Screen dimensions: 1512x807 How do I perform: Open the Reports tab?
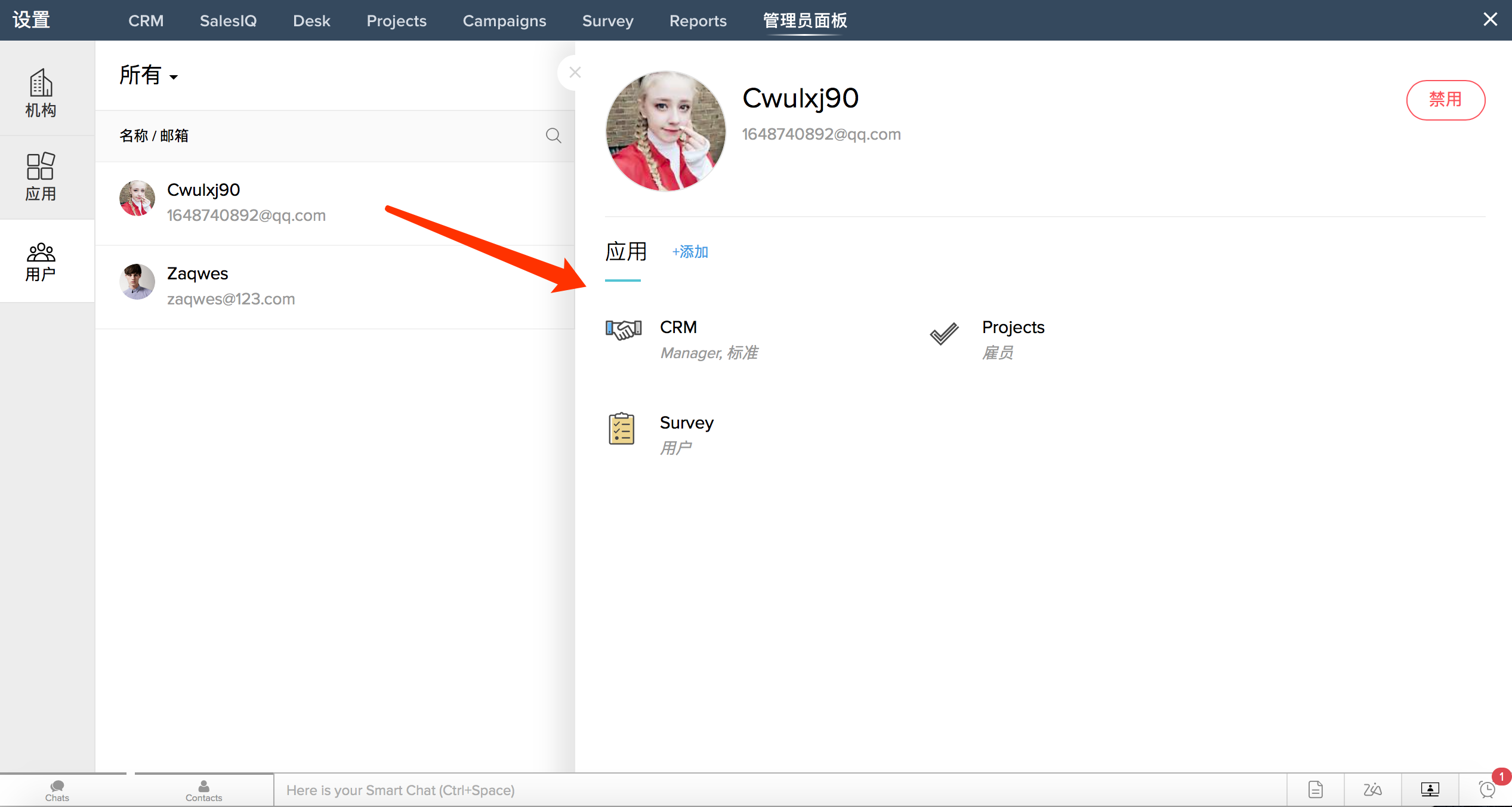click(x=698, y=21)
